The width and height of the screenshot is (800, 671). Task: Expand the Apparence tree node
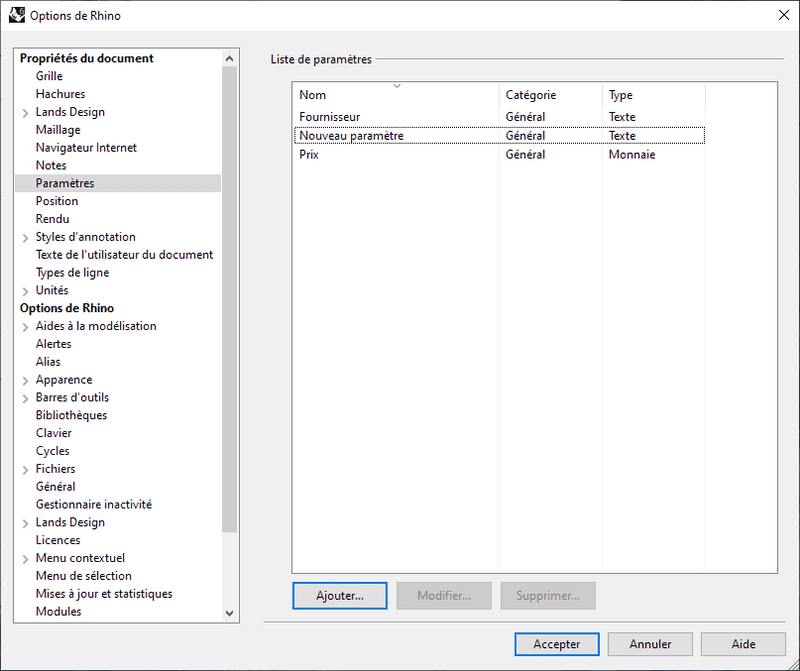25,380
